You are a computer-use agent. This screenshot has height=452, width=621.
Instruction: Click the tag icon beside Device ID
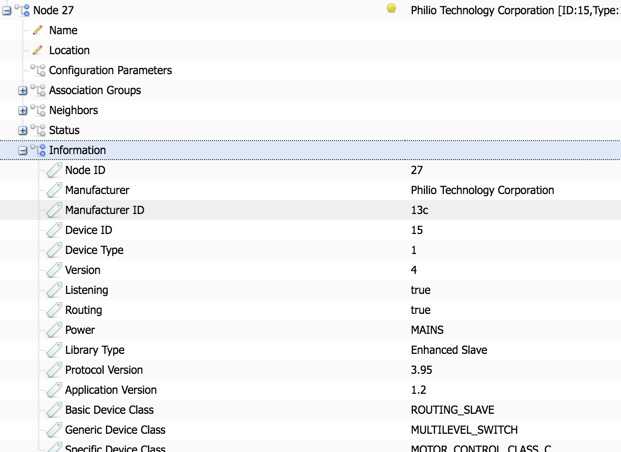click(54, 230)
